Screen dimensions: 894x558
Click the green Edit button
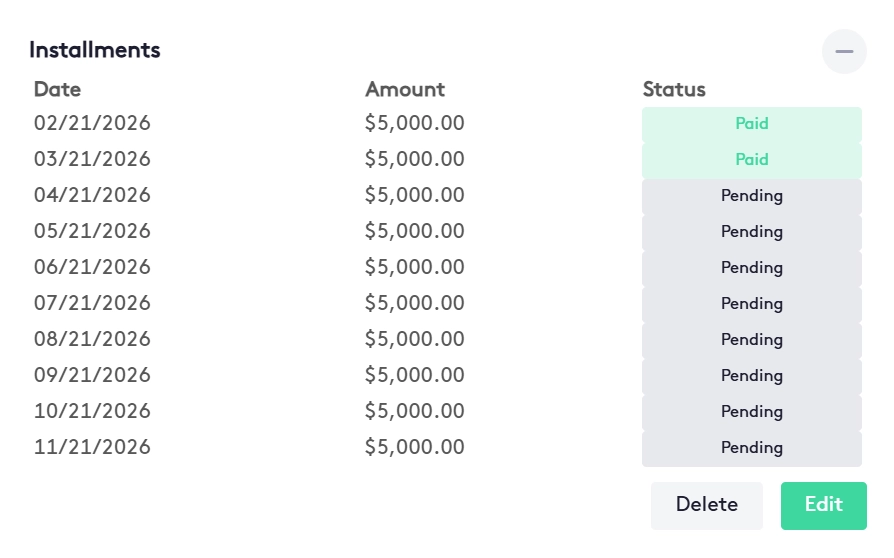823,505
